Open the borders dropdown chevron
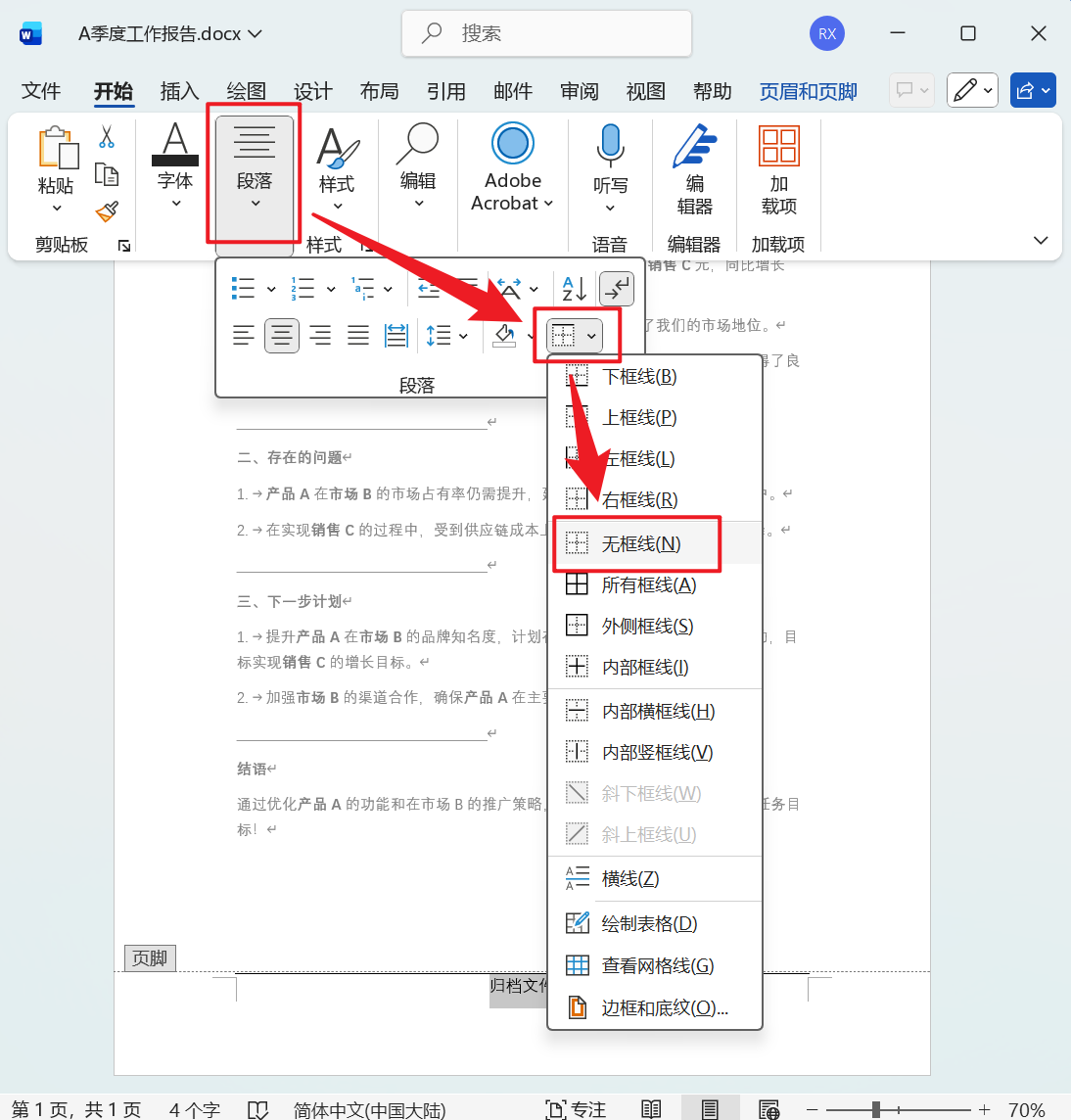Screen dimensions: 1071x1120 pyautogui.click(x=592, y=335)
